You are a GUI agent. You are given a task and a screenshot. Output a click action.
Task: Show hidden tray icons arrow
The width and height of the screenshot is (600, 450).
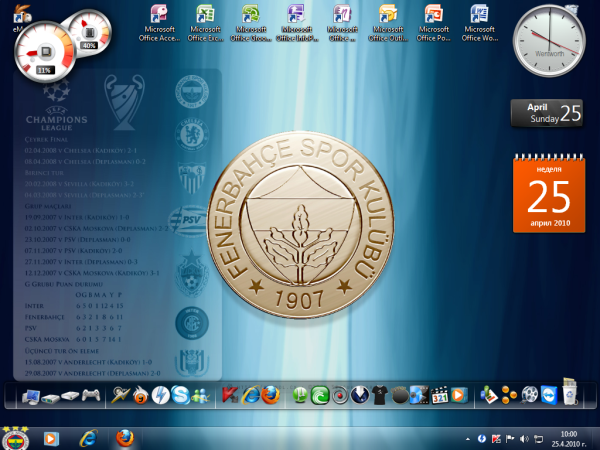coord(468,439)
